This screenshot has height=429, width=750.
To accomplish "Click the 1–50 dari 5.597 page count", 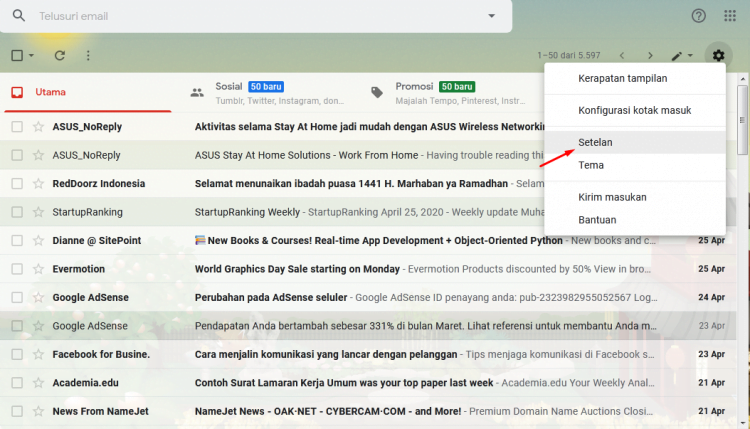I will click(x=569, y=55).
